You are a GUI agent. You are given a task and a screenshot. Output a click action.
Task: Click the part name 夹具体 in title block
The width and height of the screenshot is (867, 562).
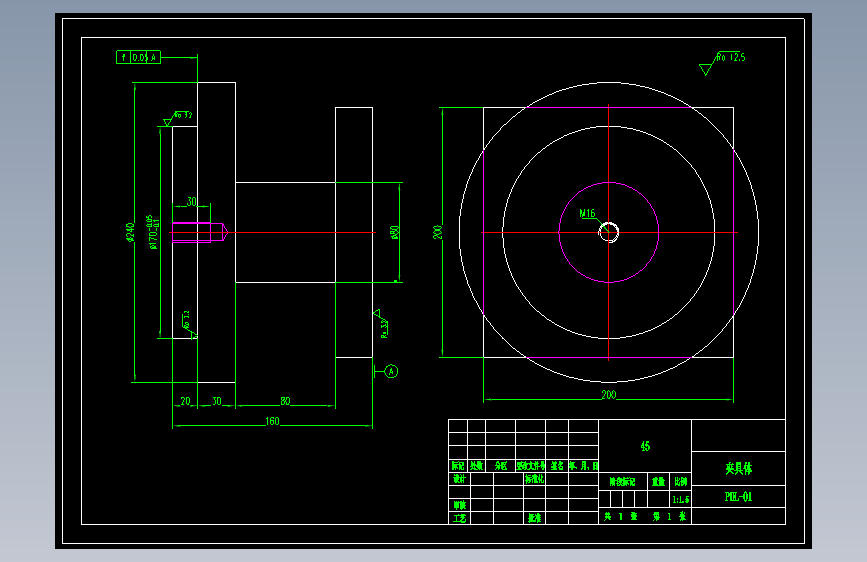739,469
